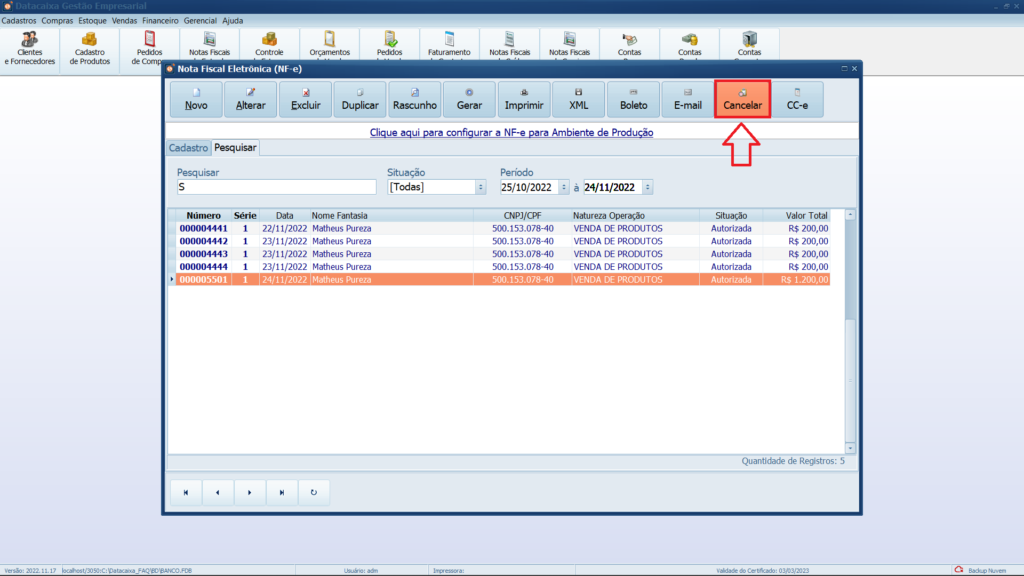Screen dimensions: 1024x576
Task: Expand the Situação dropdown
Action: 480,187
